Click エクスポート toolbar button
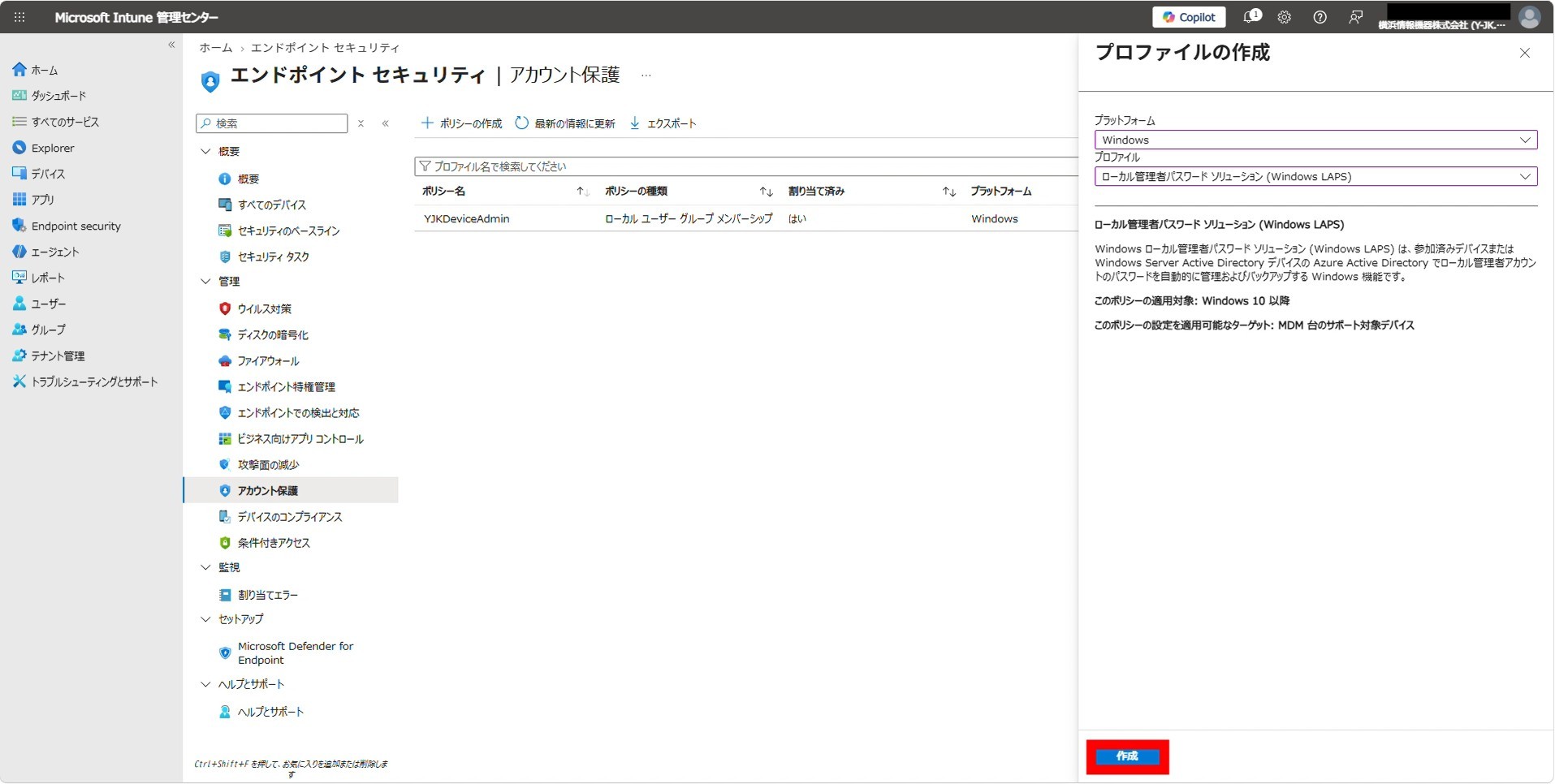This screenshot has width=1555, height=784. 663,123
